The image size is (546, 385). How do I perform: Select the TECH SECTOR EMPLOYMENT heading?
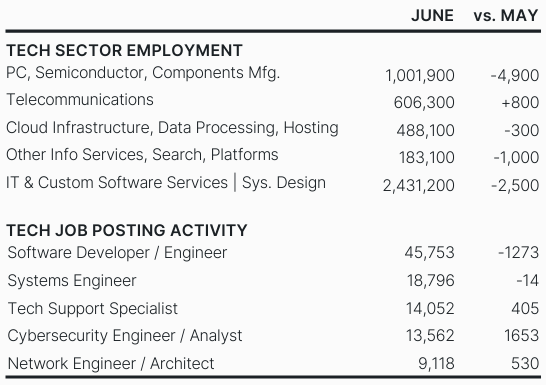(124, 50)
